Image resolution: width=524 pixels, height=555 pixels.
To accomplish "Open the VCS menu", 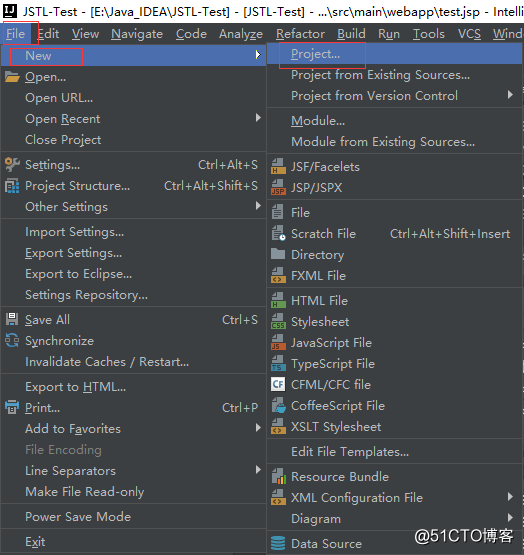I will click(469, 34).
